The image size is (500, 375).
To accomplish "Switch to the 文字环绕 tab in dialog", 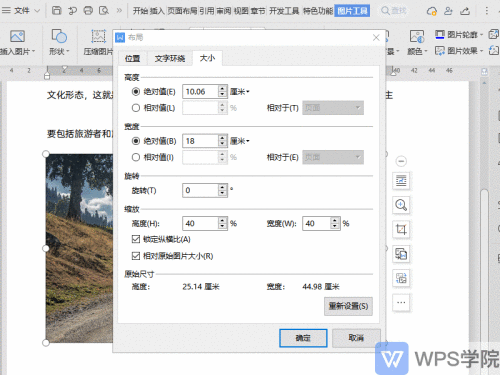I will point(170,59).
